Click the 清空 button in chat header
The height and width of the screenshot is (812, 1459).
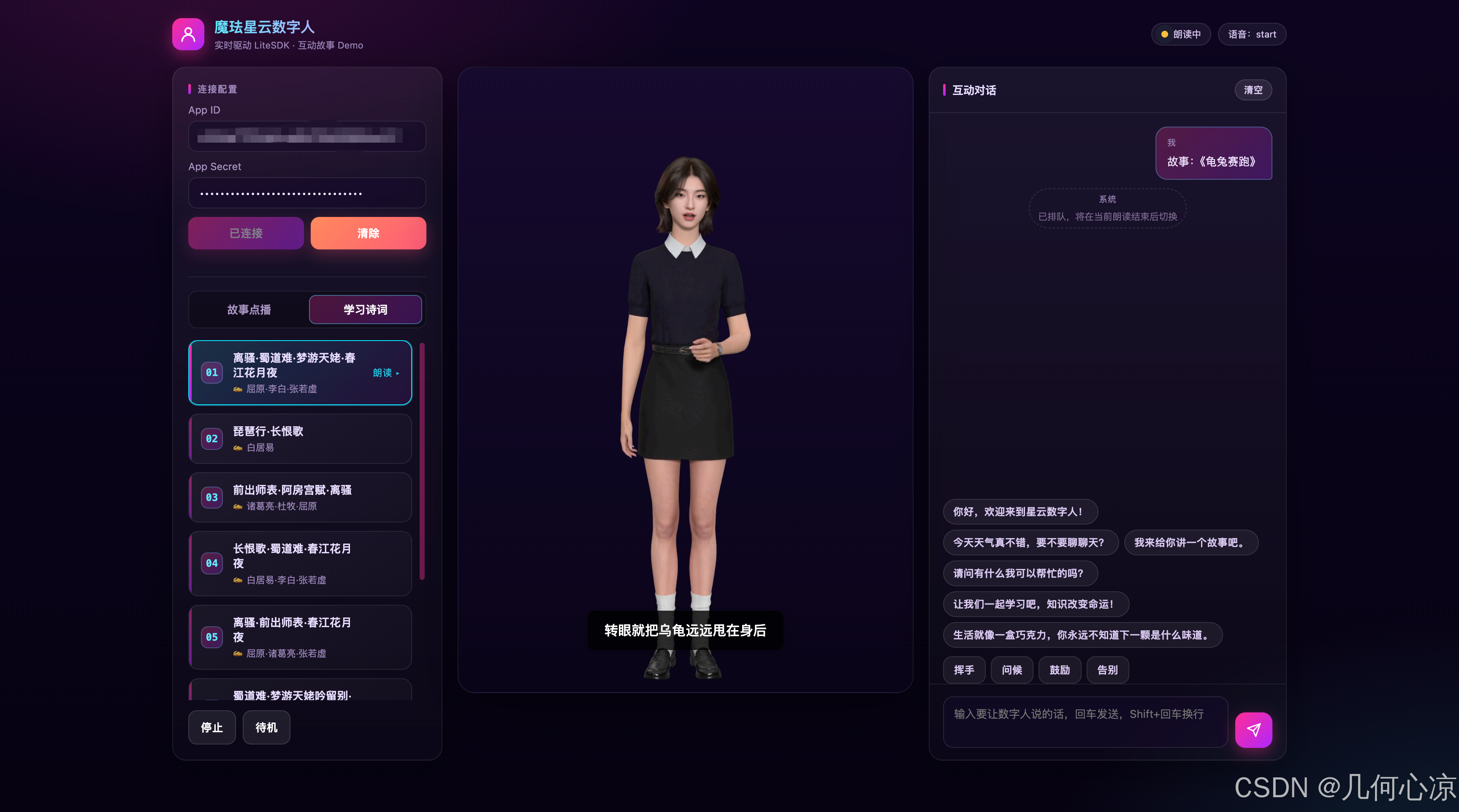[1253, 90]
